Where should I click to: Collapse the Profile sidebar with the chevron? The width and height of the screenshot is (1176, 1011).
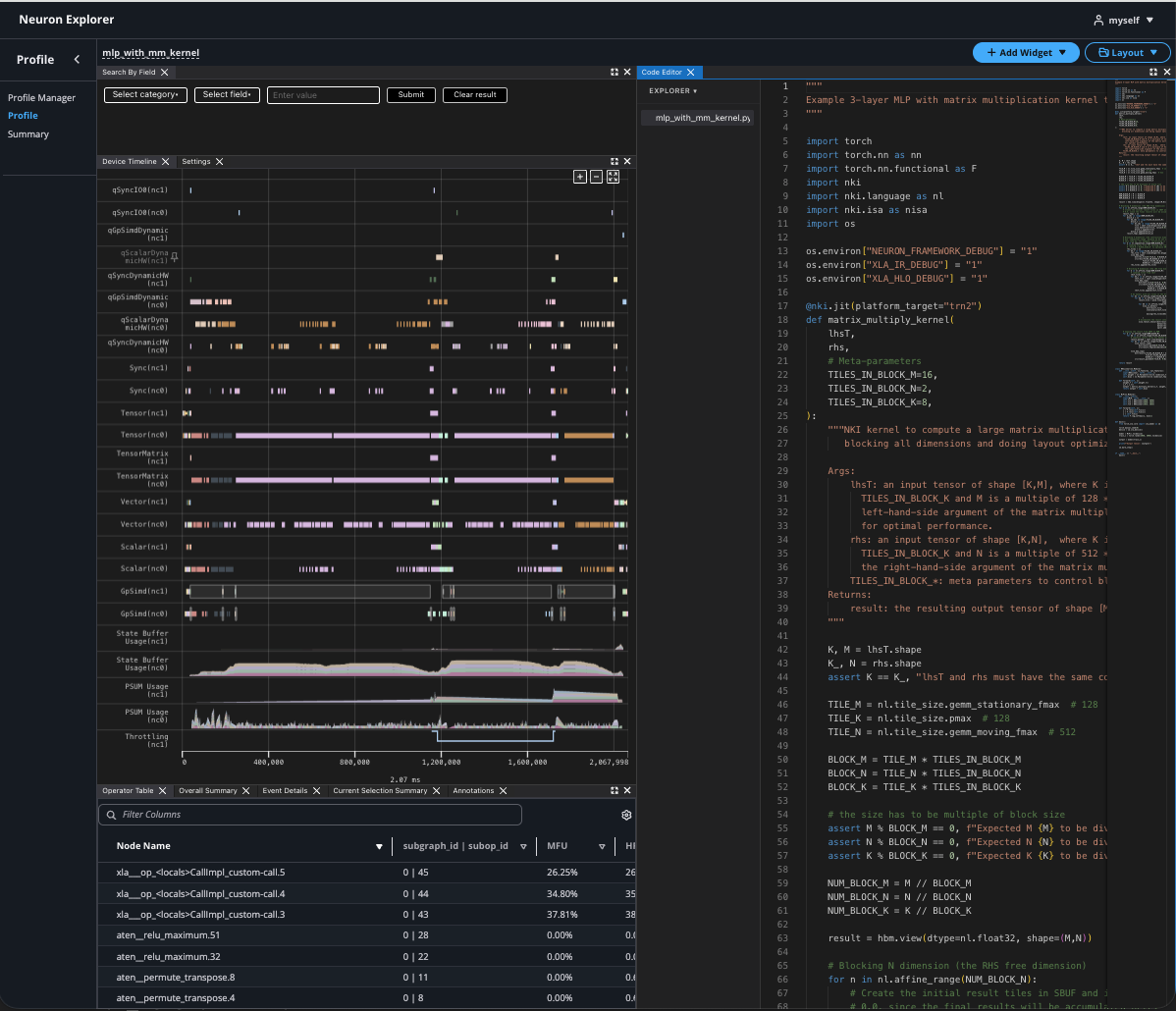(x=78, y=59)
